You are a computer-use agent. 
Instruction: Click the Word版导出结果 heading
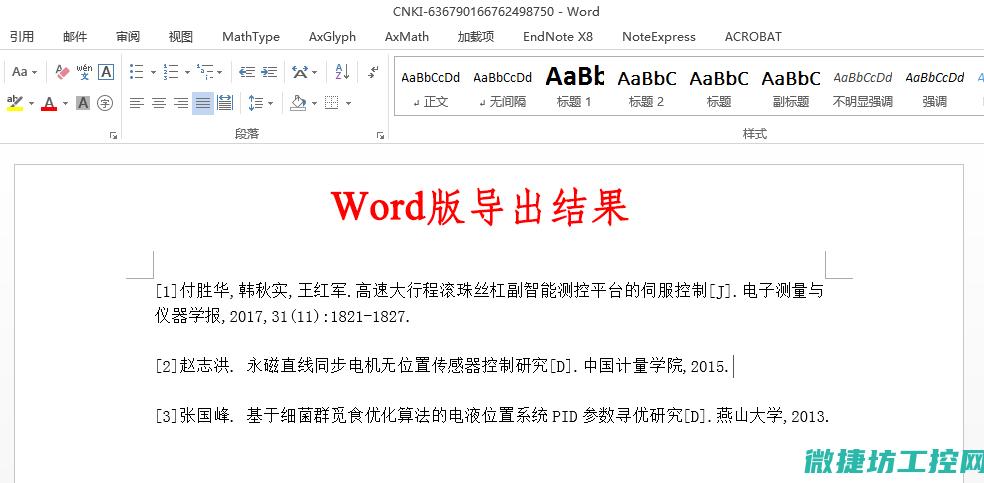[x=480, y=206]
